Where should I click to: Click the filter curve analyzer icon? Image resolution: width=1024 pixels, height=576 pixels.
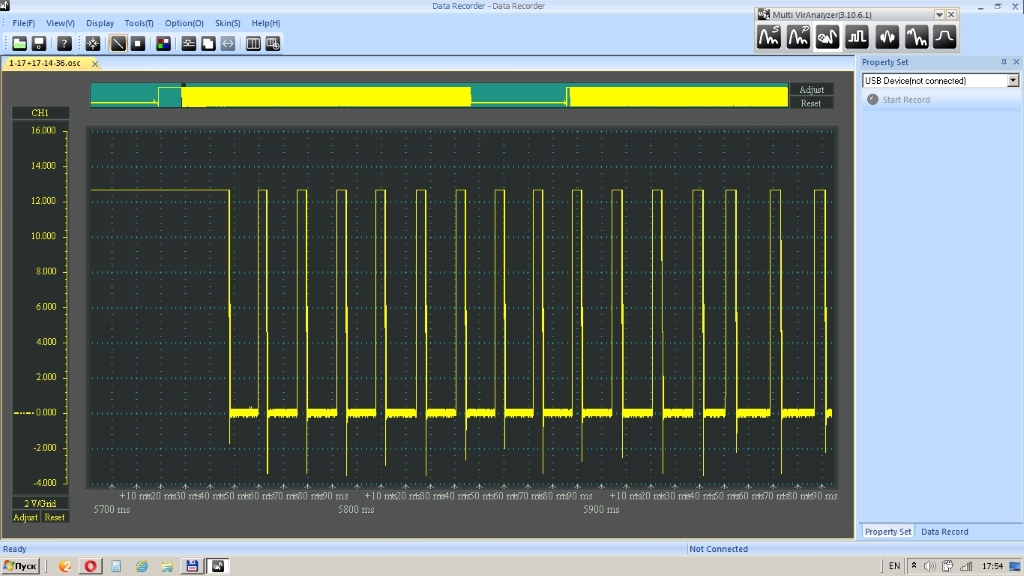point(945,38)
